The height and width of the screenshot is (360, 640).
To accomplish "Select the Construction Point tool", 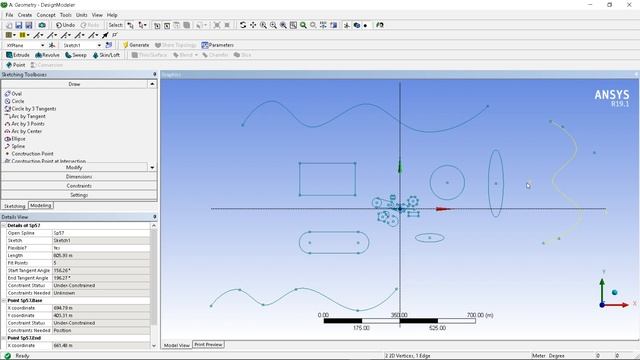I will tap(29, 154).
